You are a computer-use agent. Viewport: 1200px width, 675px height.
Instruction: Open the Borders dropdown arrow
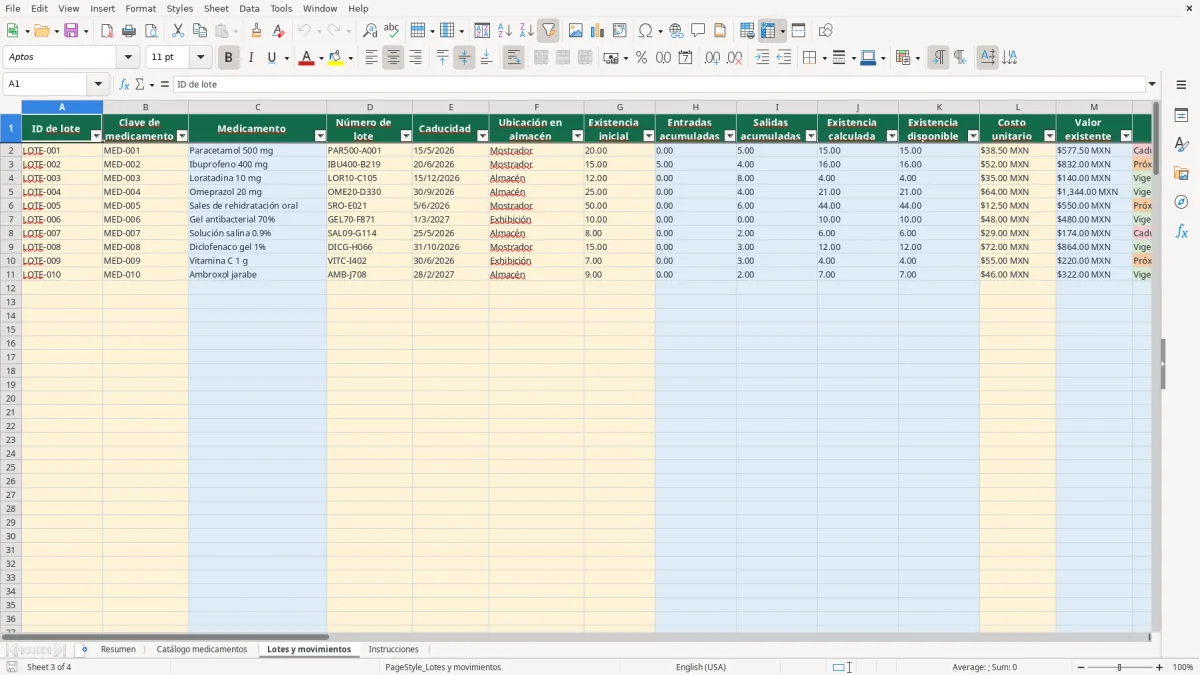tap(823, 58)
